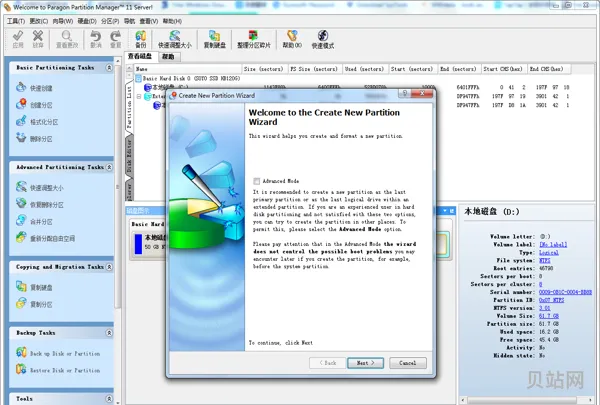Collapse the Copying and Migration Tasks panel
Image resolution: width=600 pixels, height=405 pixels.
[109, 267]
